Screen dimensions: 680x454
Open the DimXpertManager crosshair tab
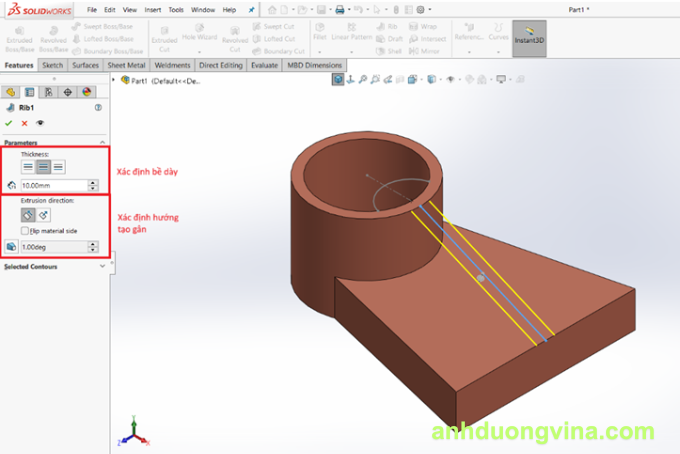[67, 91]
